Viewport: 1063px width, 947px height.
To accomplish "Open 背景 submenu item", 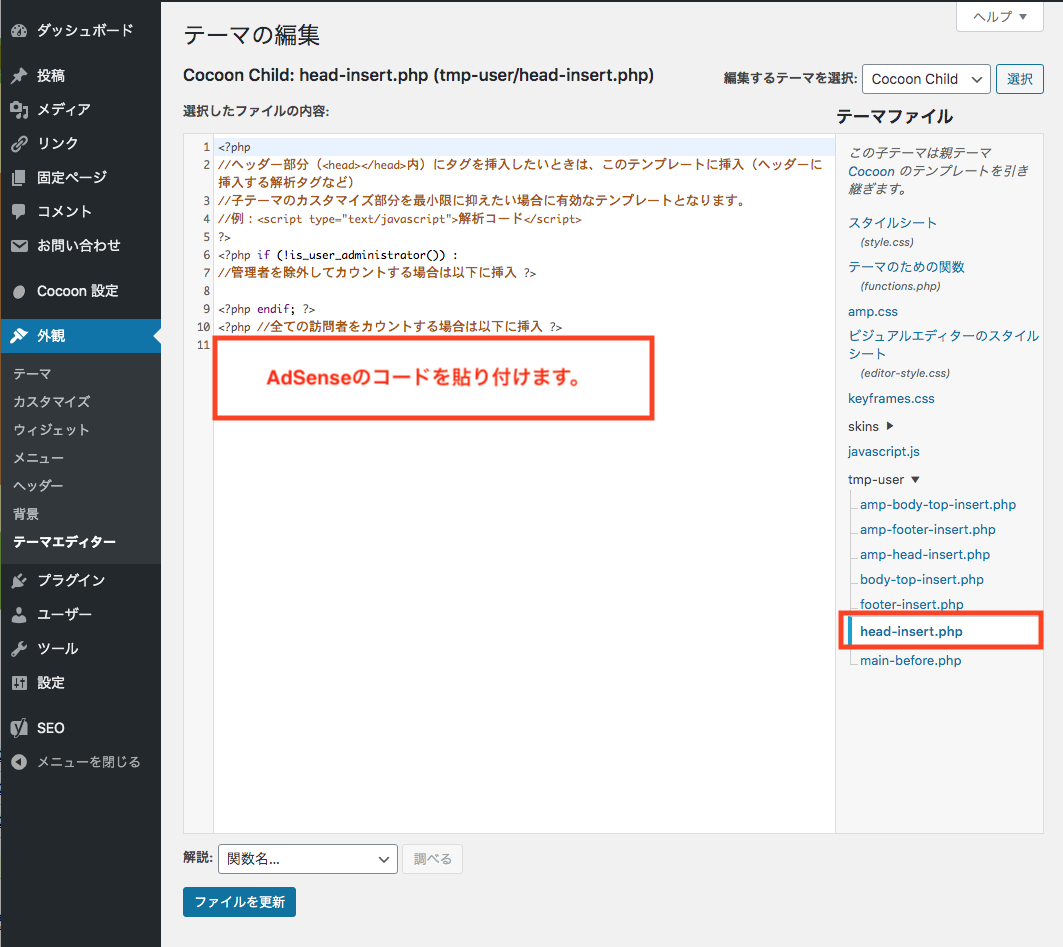I will (x=26, y=514).
